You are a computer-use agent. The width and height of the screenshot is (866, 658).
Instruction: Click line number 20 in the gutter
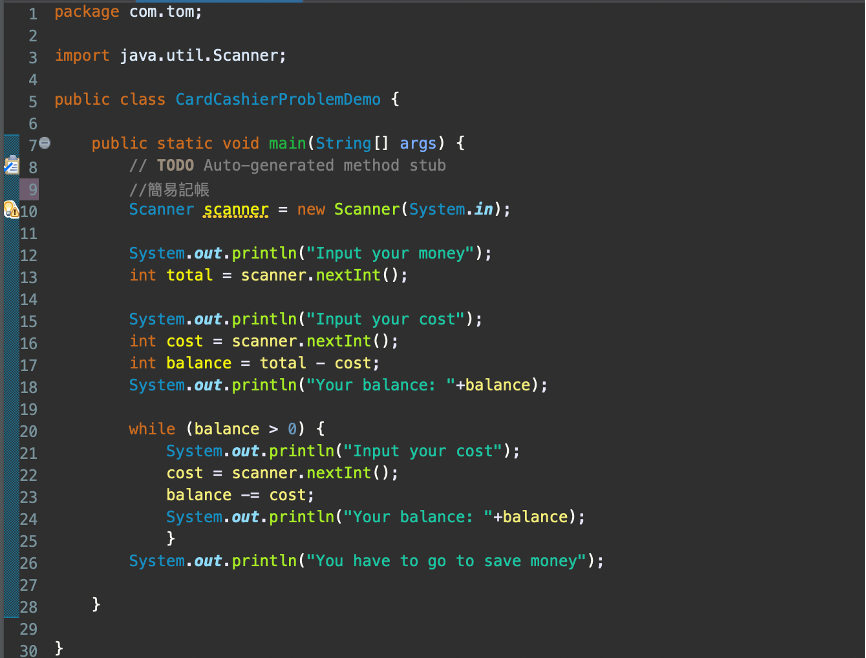(x=28, y=431)
